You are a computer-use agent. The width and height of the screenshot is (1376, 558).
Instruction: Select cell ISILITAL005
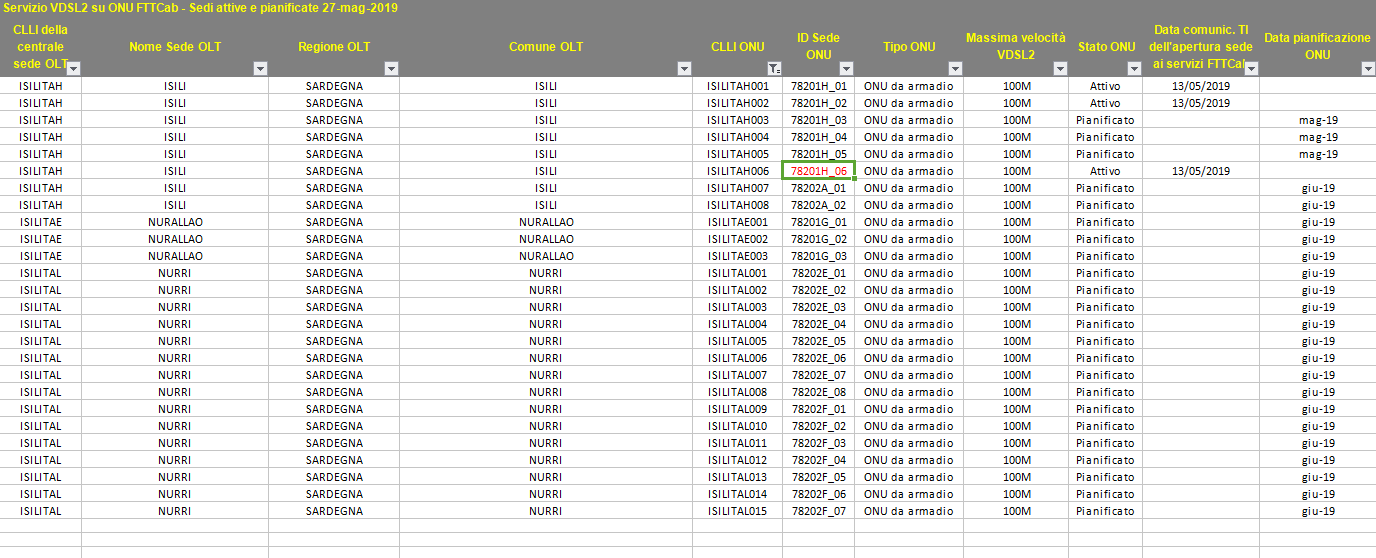(x=738, y=341)
